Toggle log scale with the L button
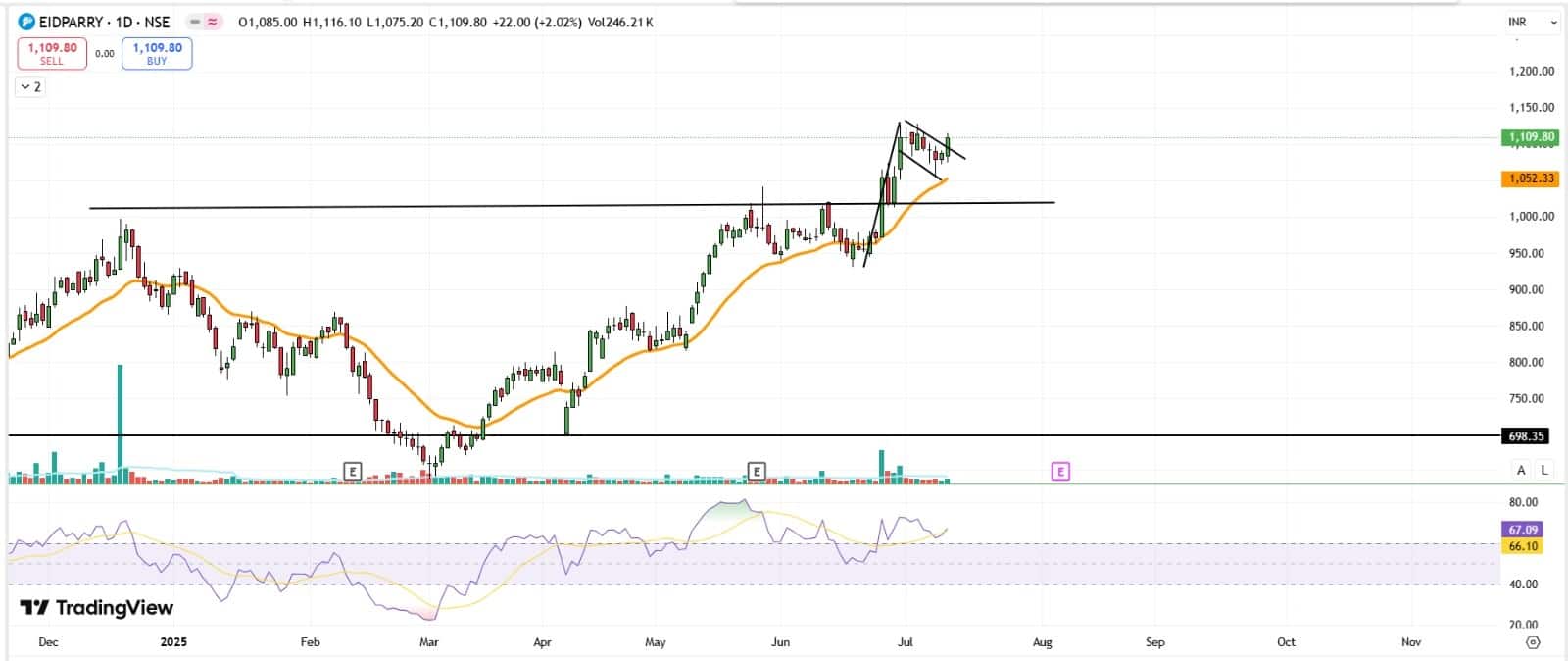The width and height of the screenshot is (1568, 661). pos(1544,470)
